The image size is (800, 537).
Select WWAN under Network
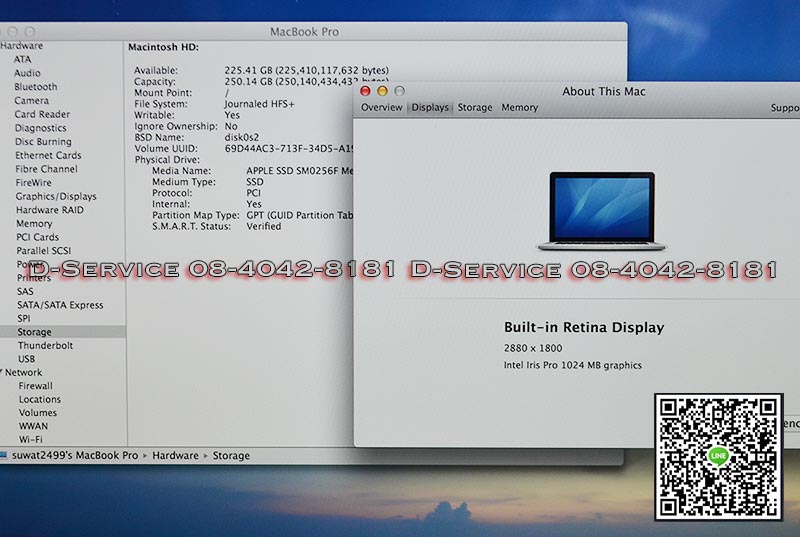pyautogui.click(x=33, y=426)
